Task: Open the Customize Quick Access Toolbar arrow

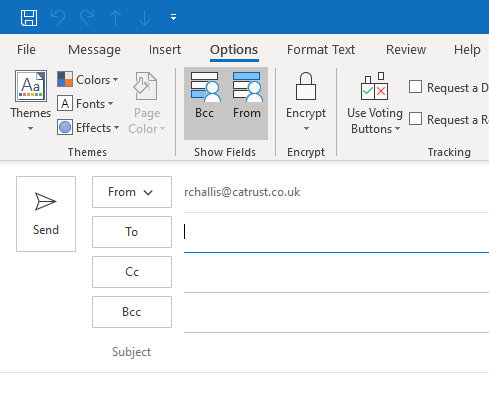Action: [173, 17]
